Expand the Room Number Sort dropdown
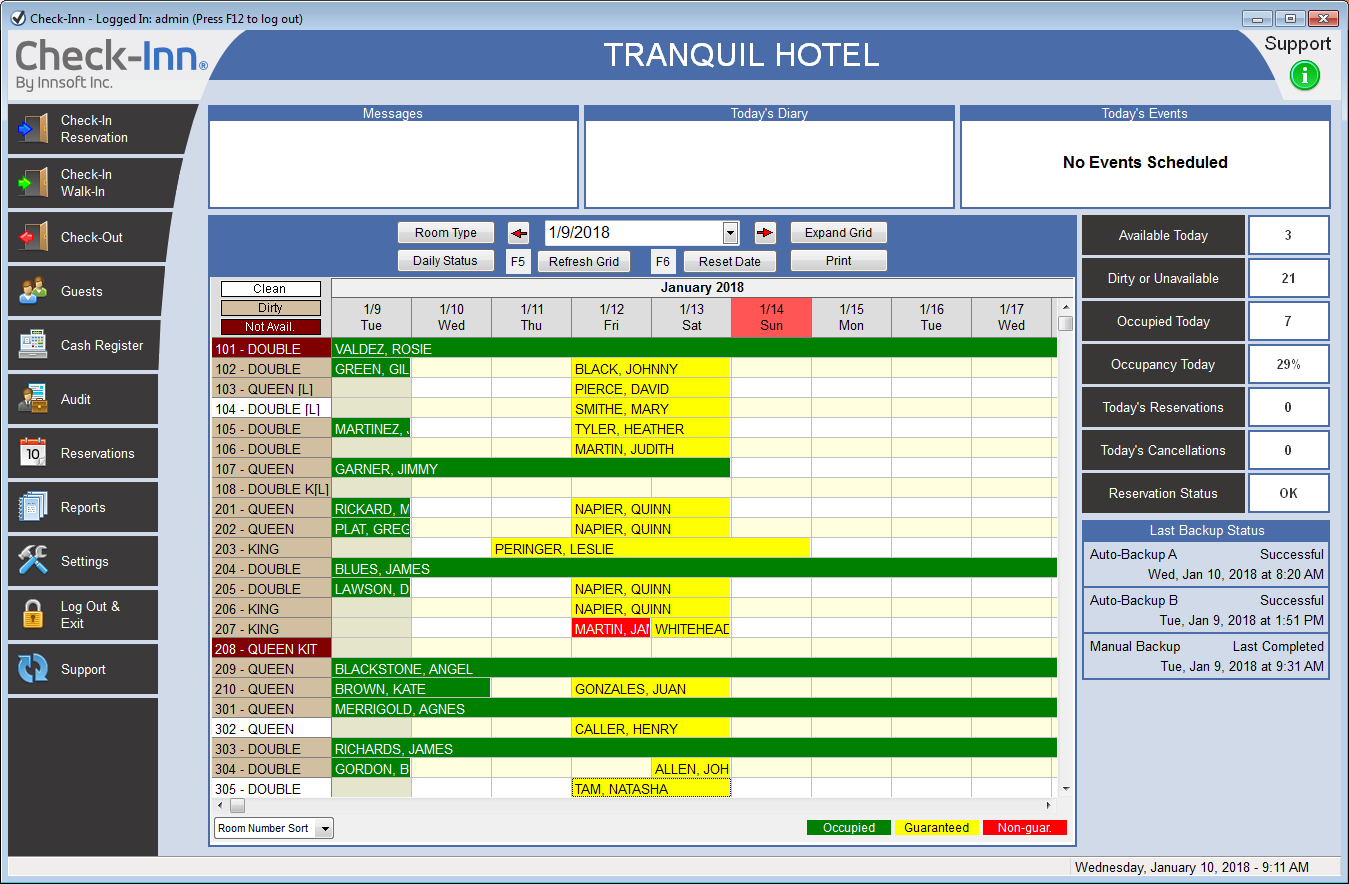The image size is (1349, 884). point(323,828)
